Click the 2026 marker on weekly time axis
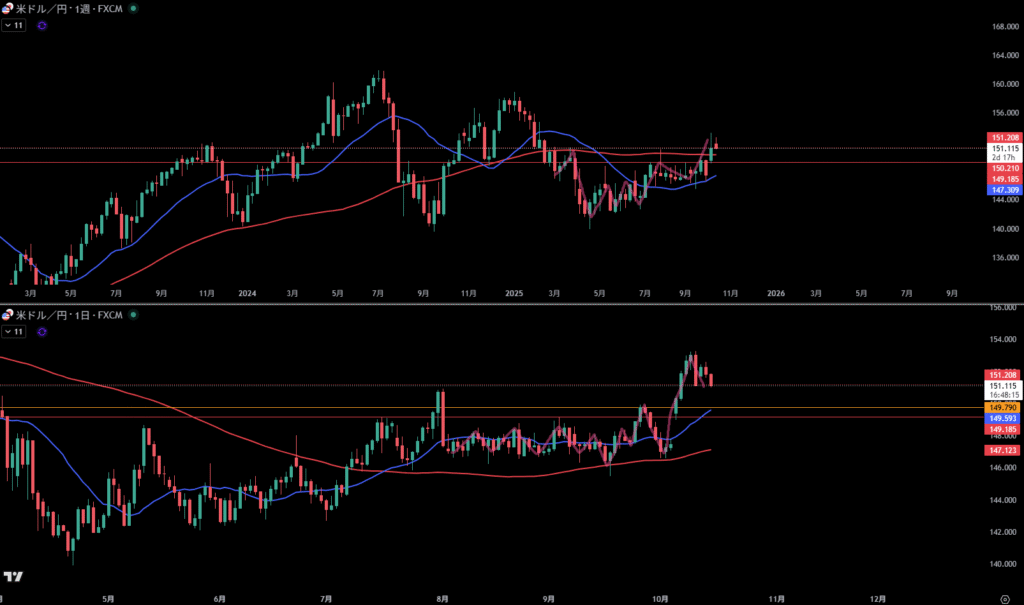The height and width of the screenshot is (605, 1024). coord(775,294)
